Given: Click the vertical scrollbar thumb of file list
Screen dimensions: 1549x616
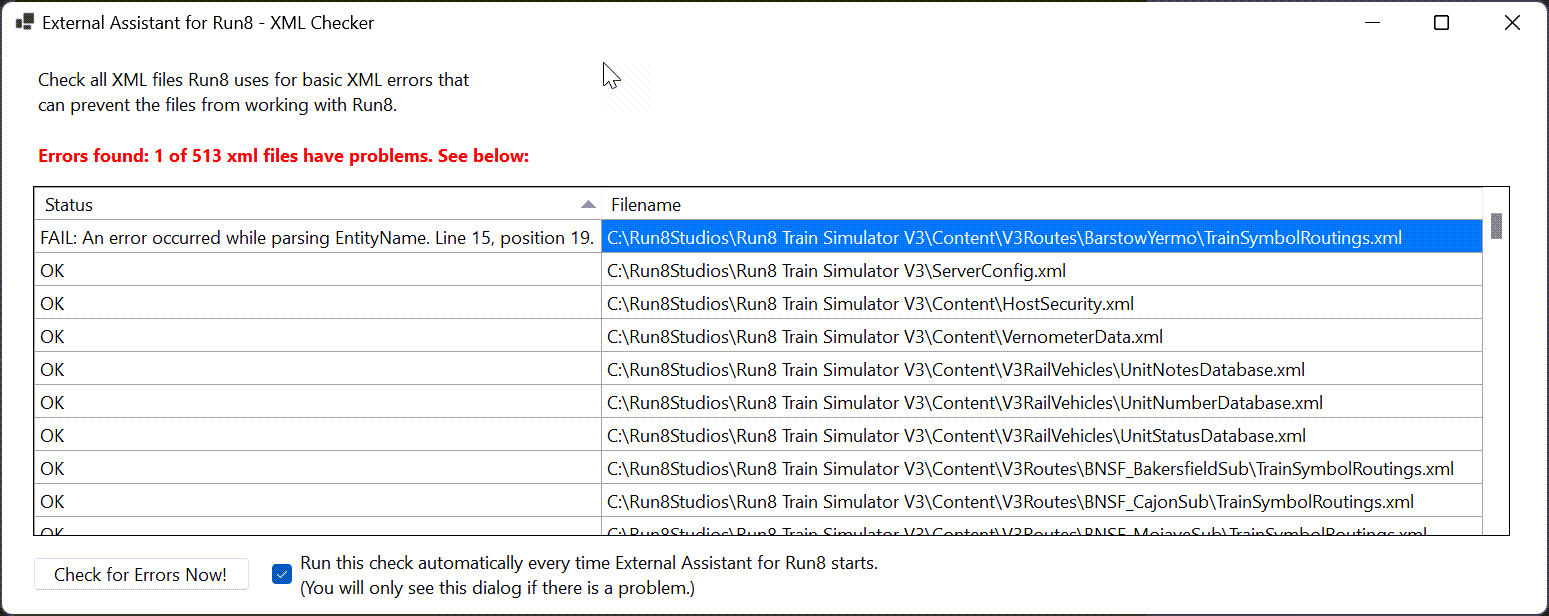Looking at the screenshot, I should click(x=1496, y=226).
